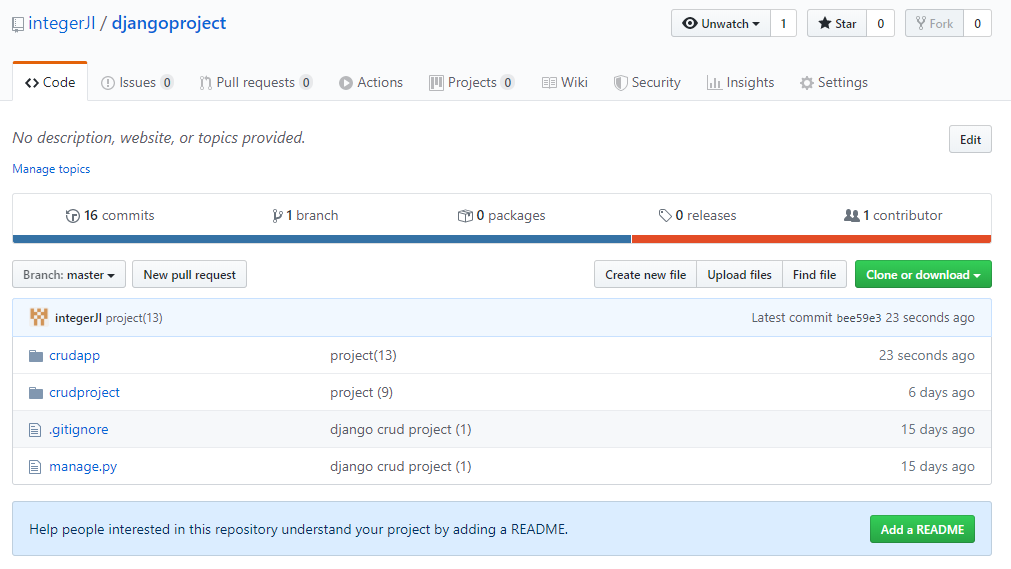The height and width of the screenshot is (569, 1011).
Task: Click the Code tab brackets icon
Action: click(x=32, y=83)
